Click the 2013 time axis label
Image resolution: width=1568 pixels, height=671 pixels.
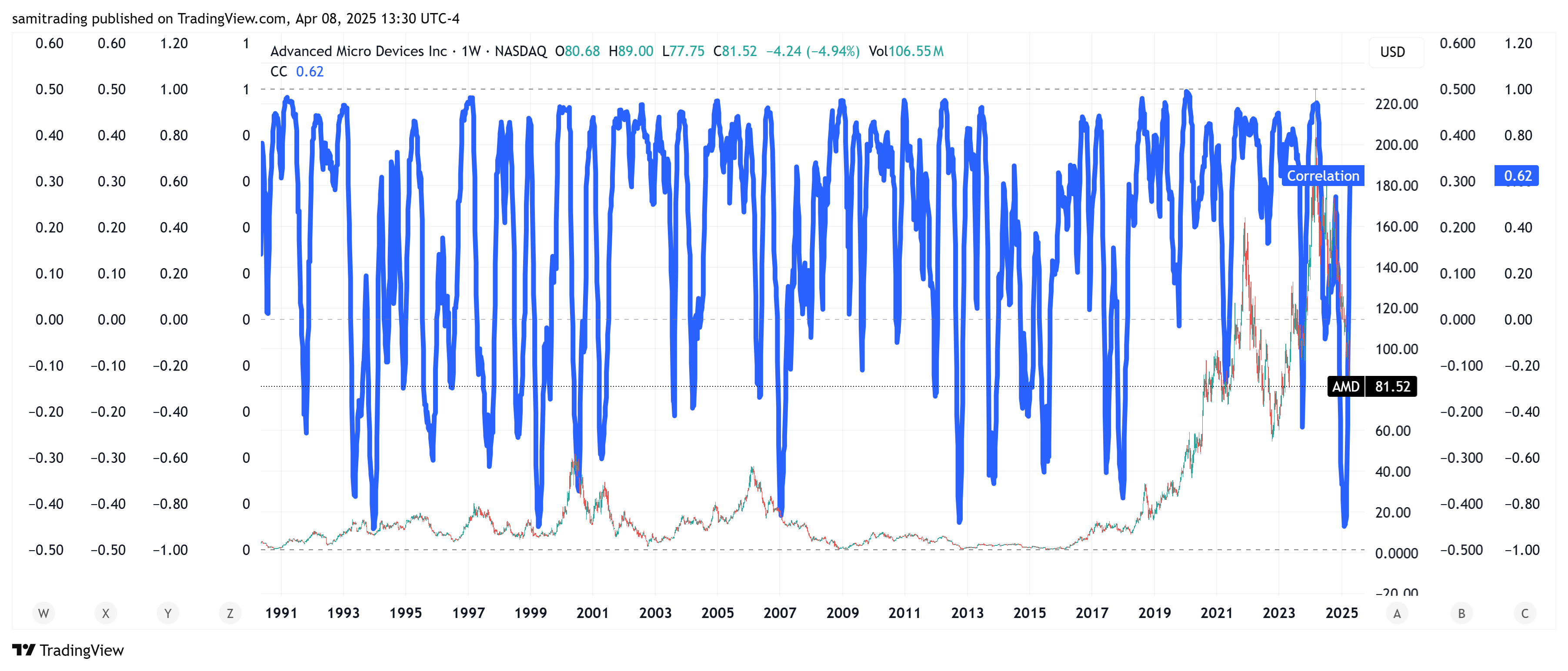pyautogui.click(x=967, y=613)
